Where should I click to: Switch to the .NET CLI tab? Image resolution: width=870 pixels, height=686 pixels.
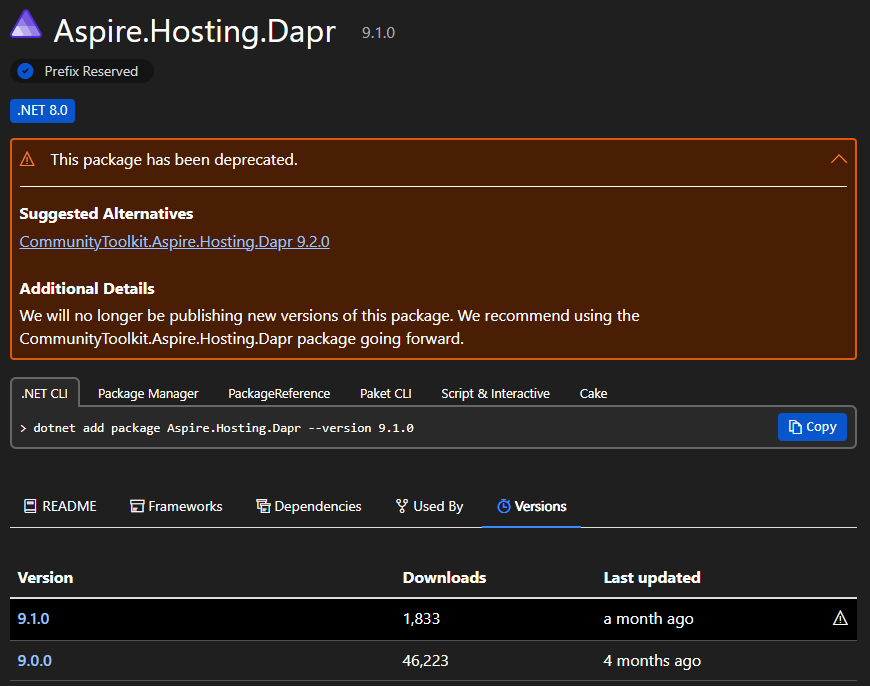click(44, 394)
